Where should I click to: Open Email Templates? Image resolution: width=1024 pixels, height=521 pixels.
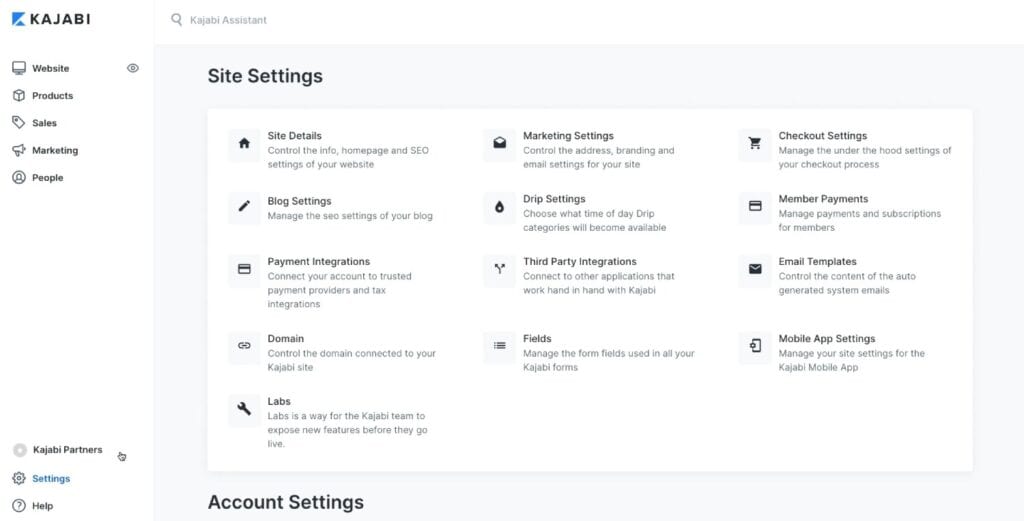point(818,262)
